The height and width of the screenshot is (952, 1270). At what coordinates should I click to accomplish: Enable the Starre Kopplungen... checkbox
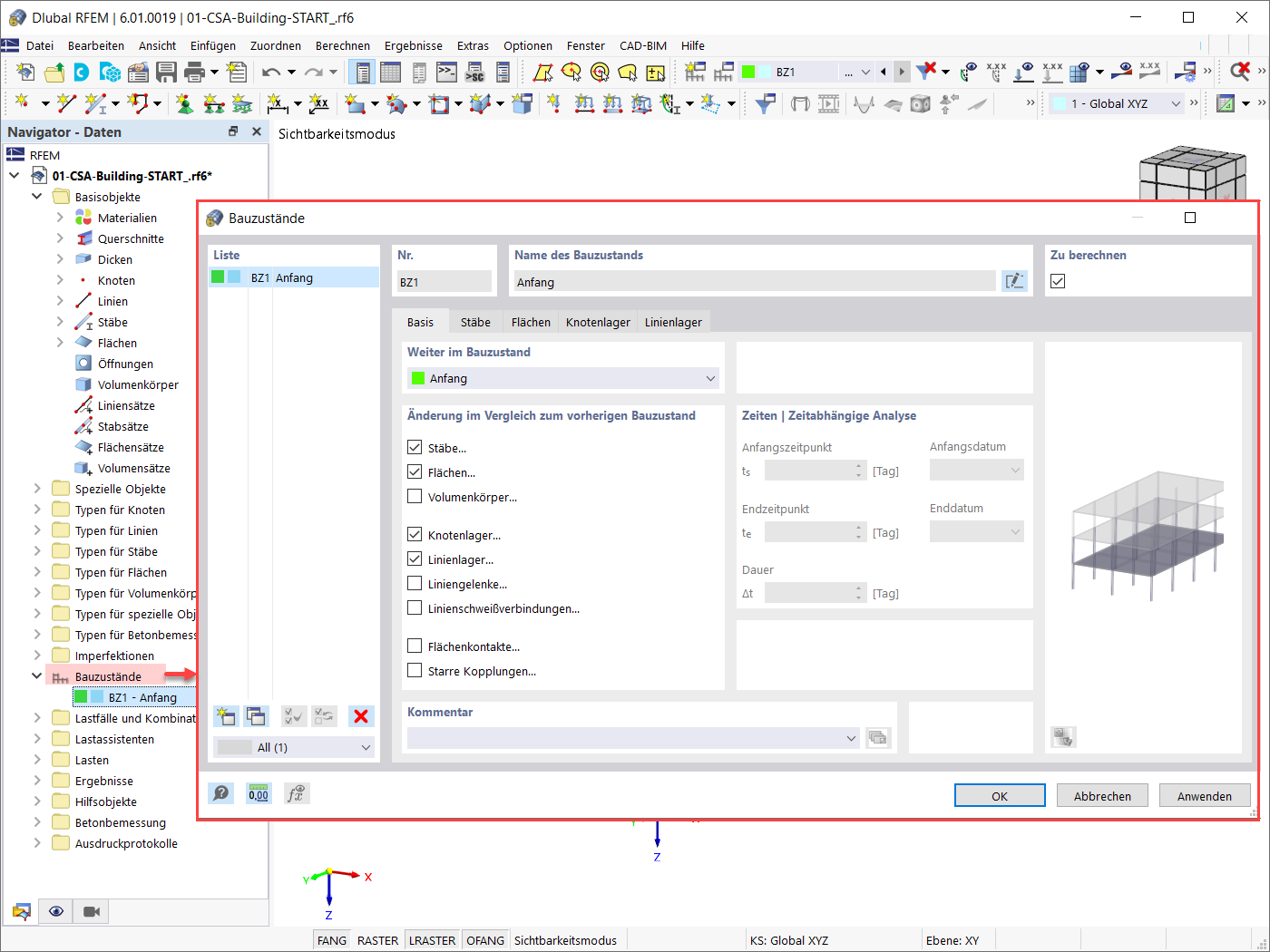click(x=415, y=671)
